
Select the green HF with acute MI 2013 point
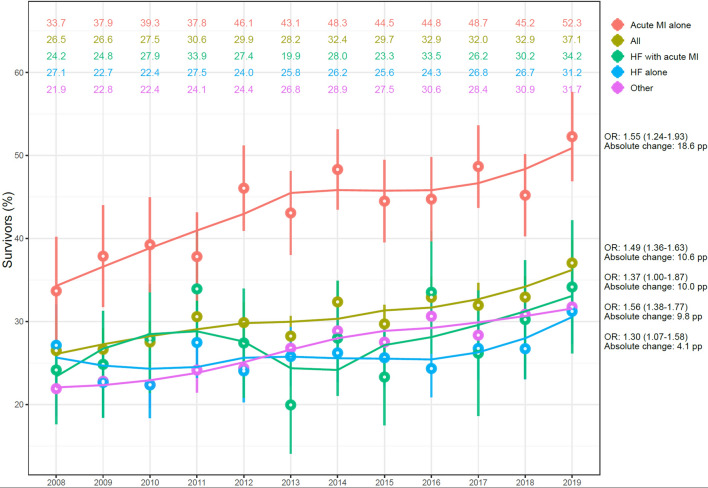pyautogui.click(x=290, y=405)
